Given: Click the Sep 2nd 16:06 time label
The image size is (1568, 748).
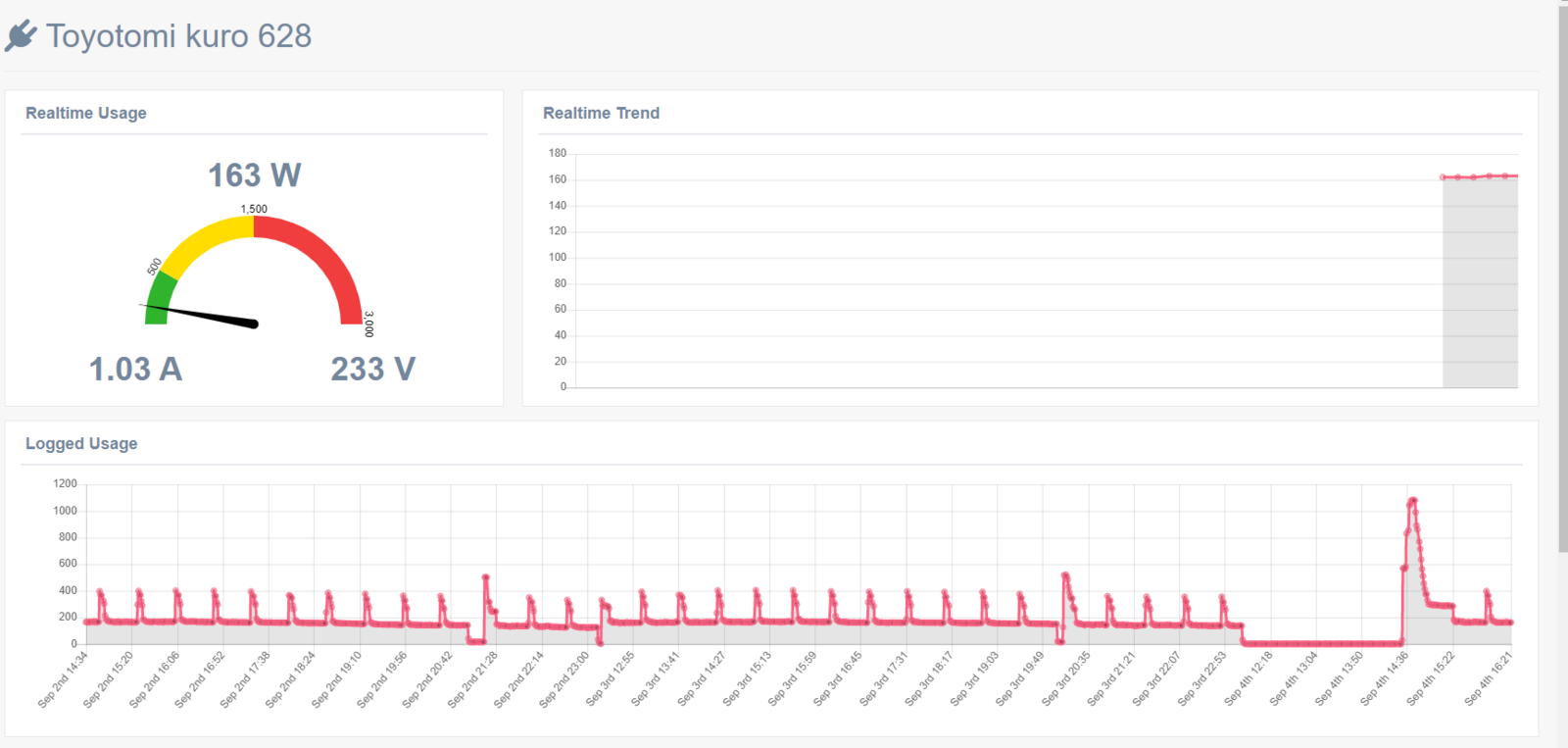Looking at the screenshot, I should pyautogui.click(x=154, y=678).
